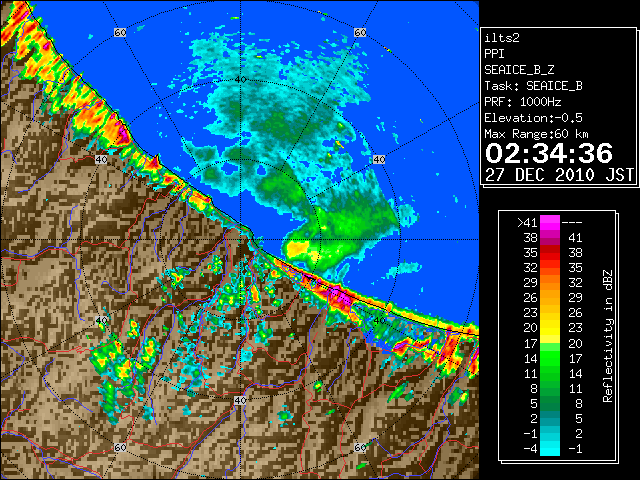Screen dimensions: 640x480
Task: Click '20' in the left legend column
Action: (x=531, y=328)
